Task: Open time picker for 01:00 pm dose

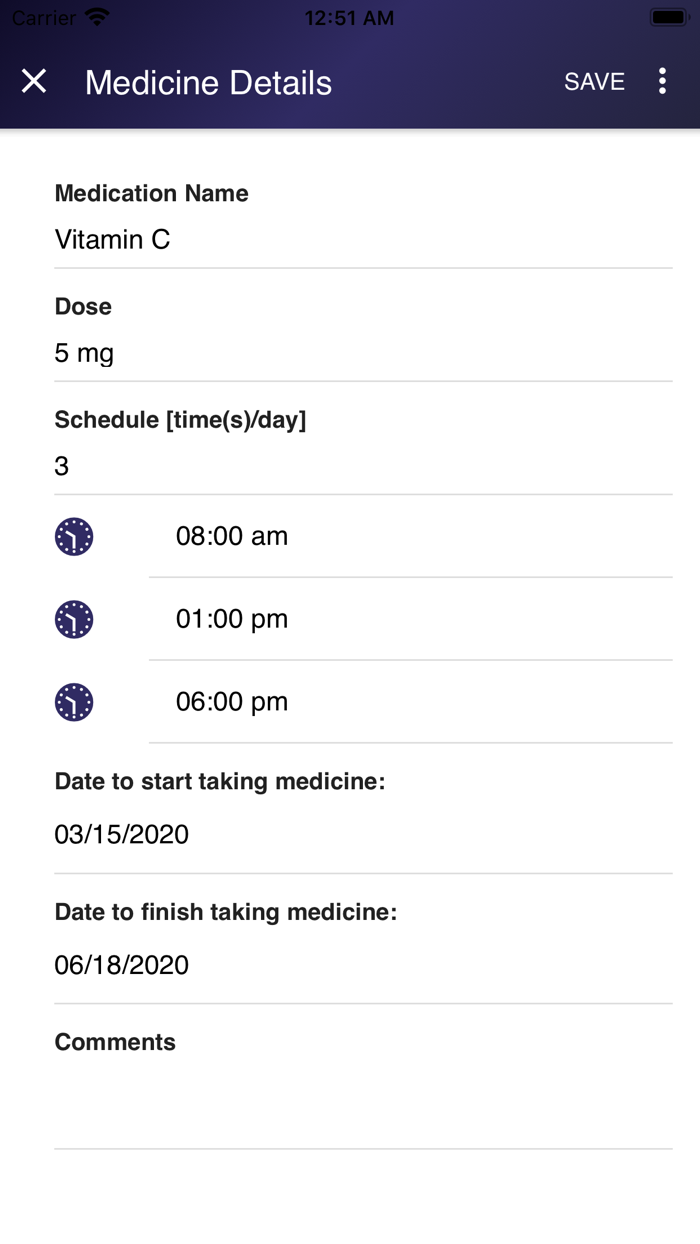Action: pyautogui.click(x=73, y=619)
